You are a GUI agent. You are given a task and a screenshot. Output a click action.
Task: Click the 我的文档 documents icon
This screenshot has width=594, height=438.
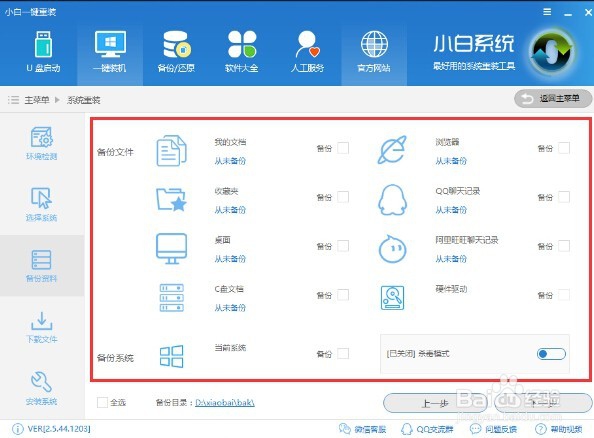pyautogui.click(x=172, y=151)
